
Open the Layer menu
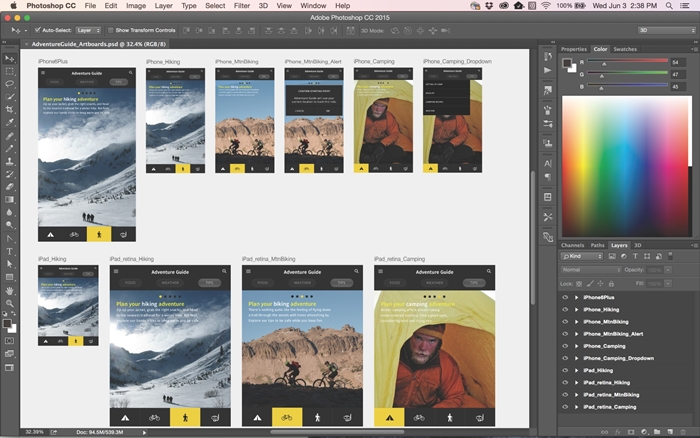point(163,6)
